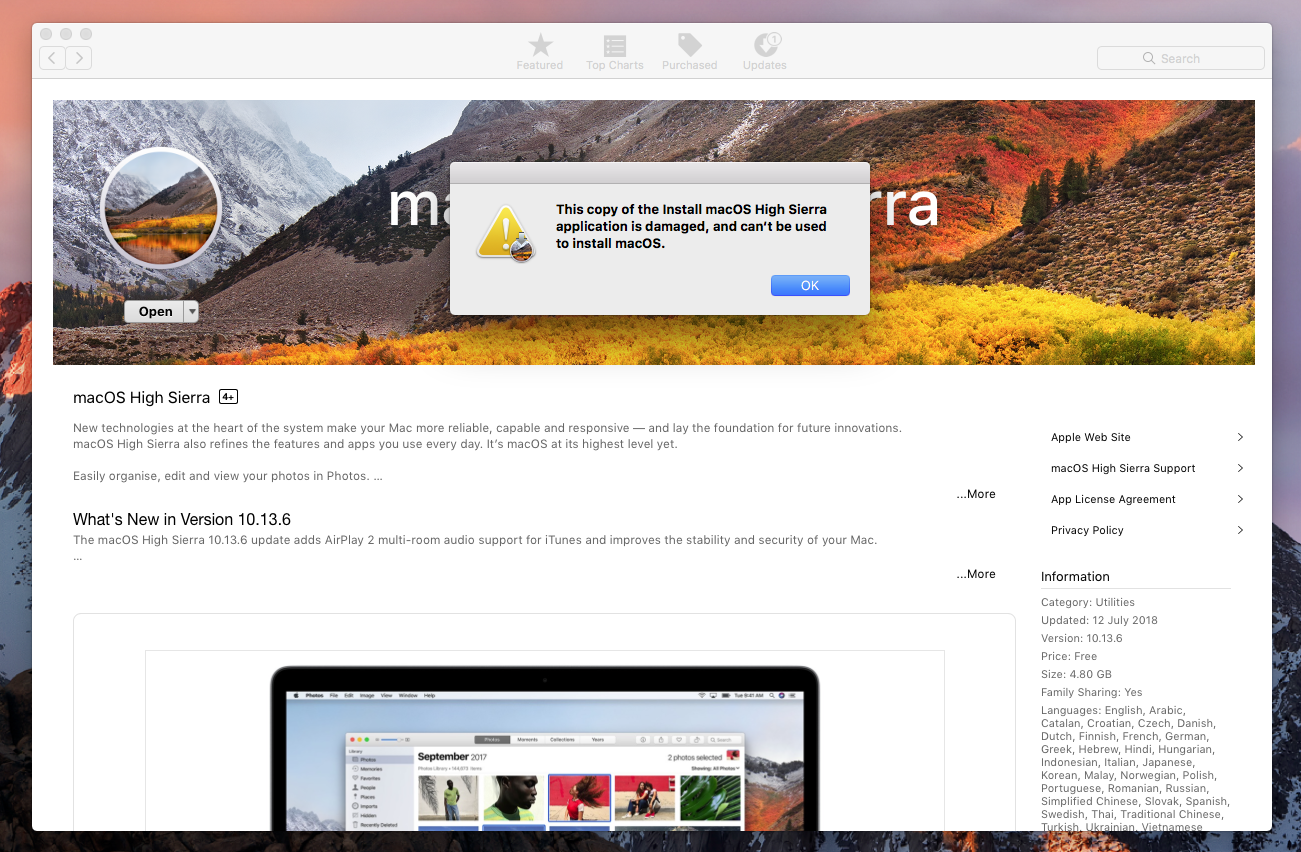Click chevron beside macOS High Sierra Support
This screenshot has height=852, width=1301.
coord(1240,468)
